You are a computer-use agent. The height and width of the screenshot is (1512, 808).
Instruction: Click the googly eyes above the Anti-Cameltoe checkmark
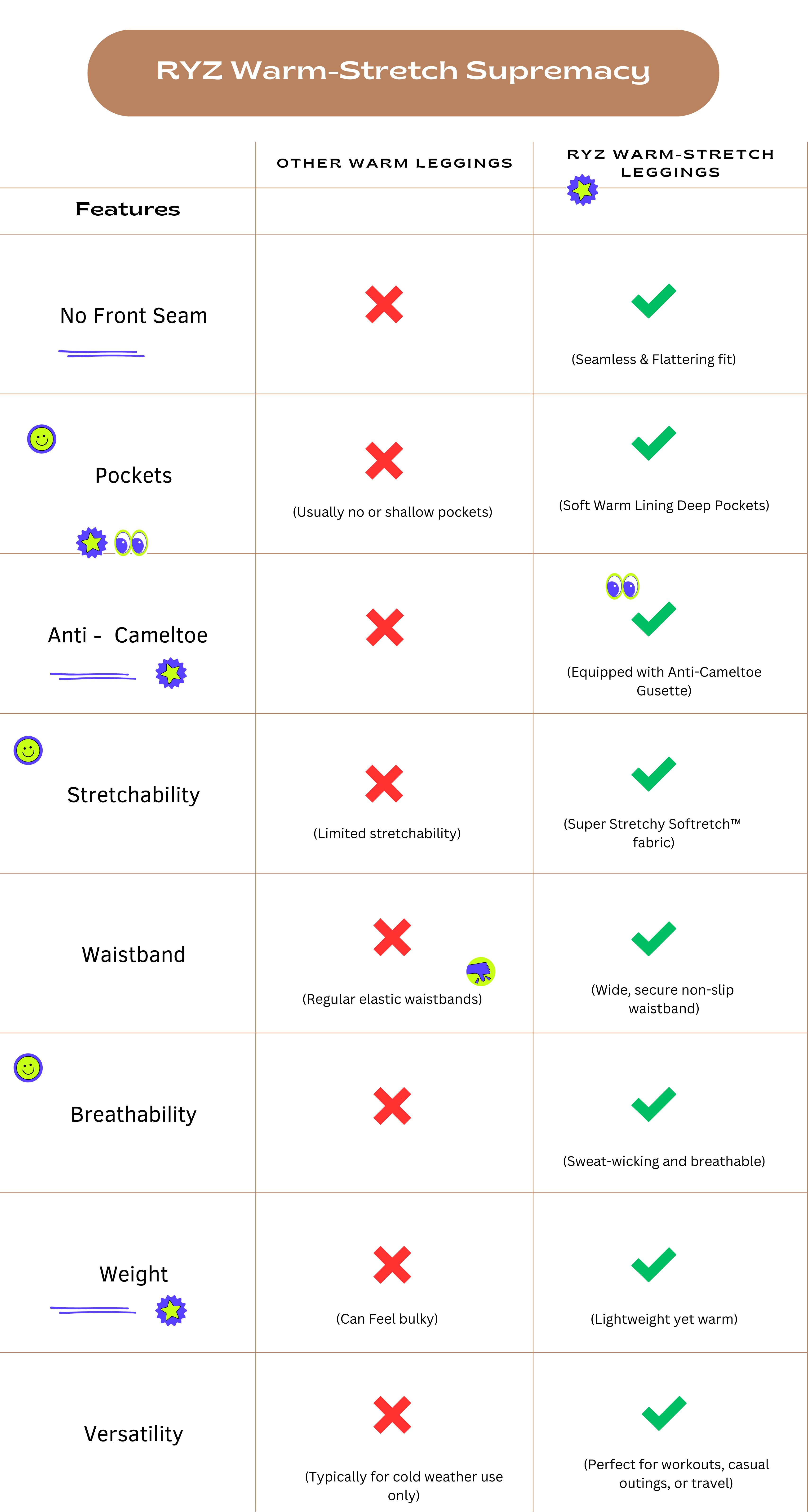623,586
